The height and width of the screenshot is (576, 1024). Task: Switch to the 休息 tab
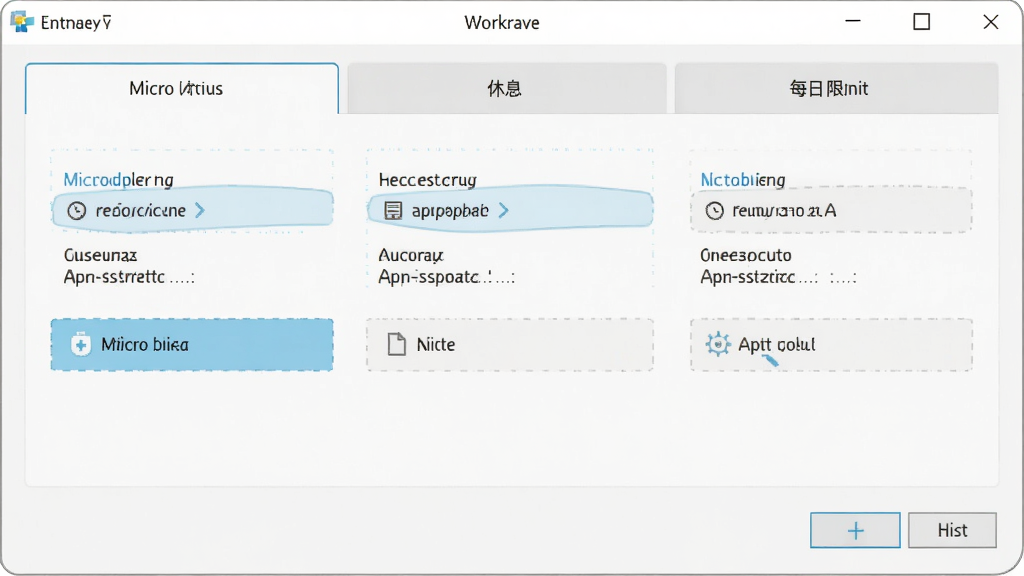pyautogui.click(x=507, y=89)
